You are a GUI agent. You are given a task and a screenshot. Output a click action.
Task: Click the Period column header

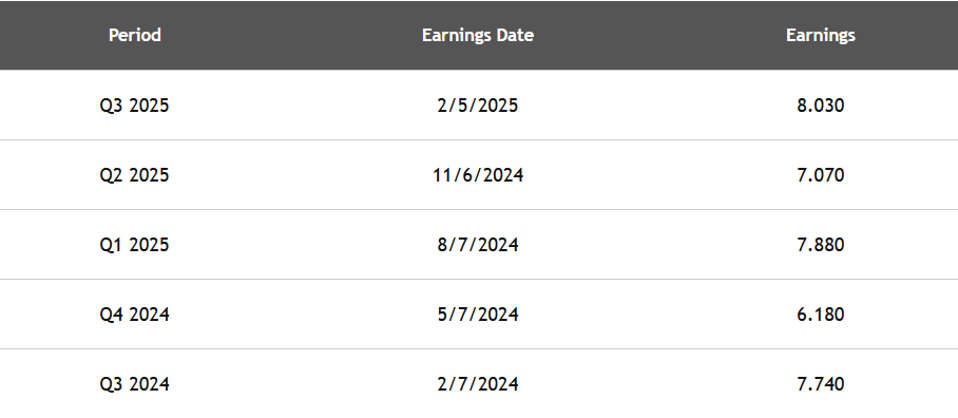[134, 35]
